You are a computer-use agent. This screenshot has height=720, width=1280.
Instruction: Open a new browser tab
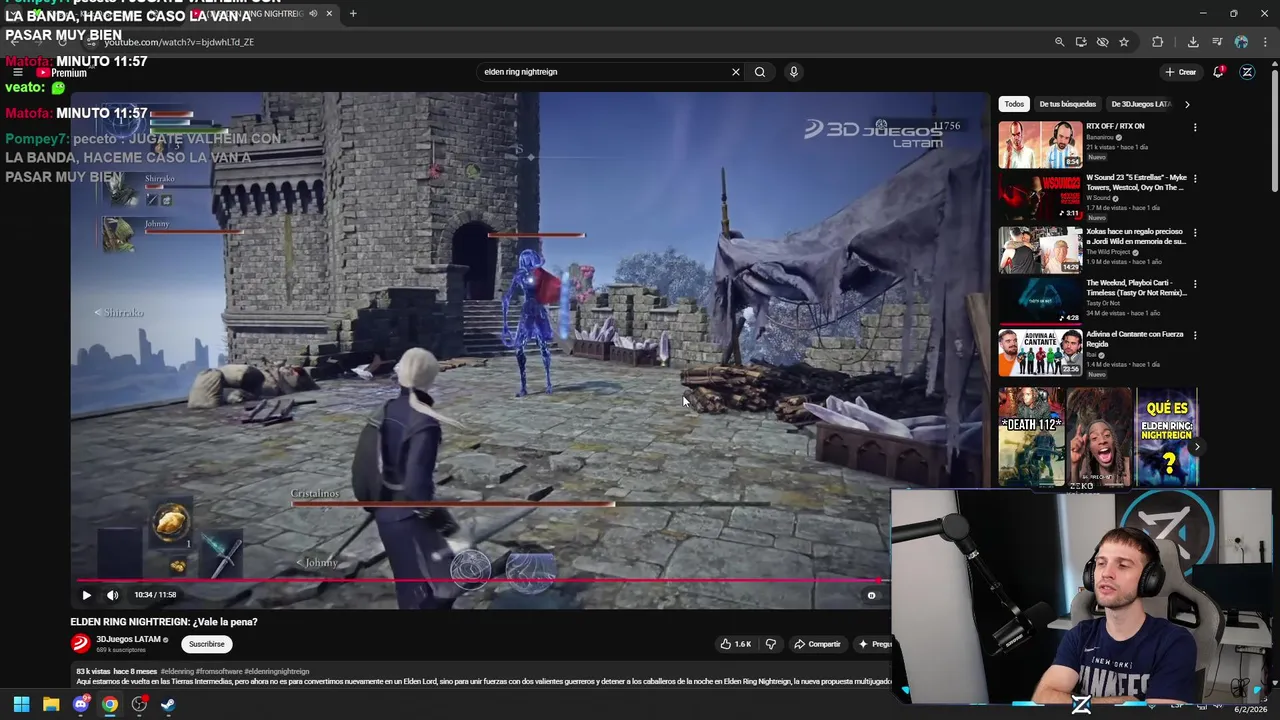tap(353, 14)
